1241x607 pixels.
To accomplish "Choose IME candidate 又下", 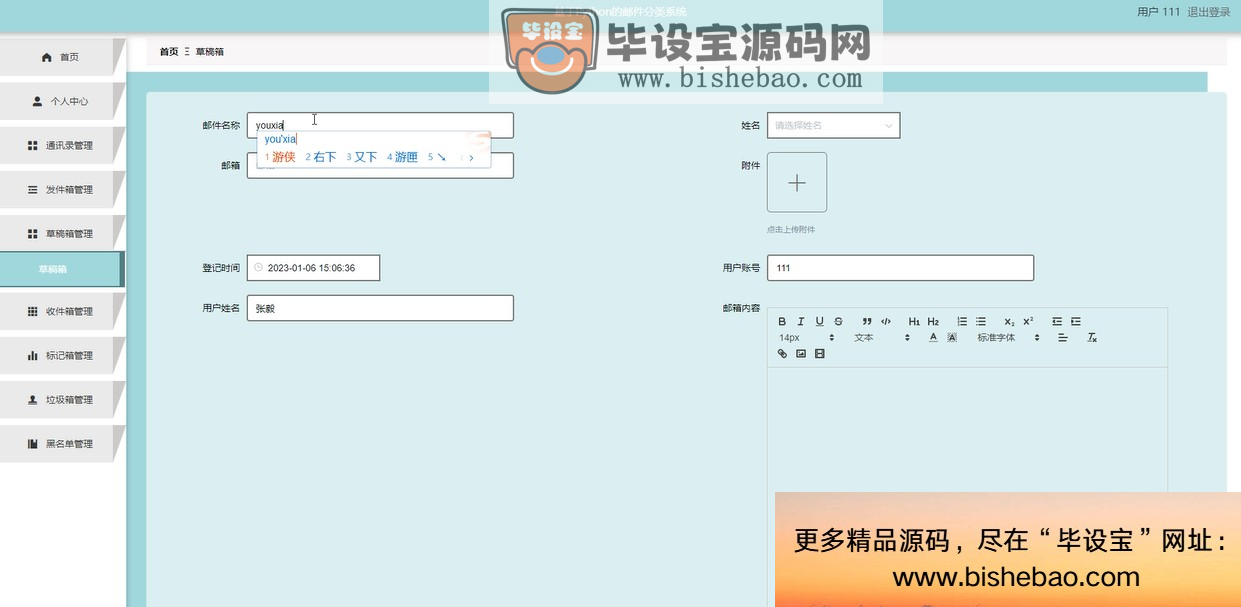I will 362,157.
